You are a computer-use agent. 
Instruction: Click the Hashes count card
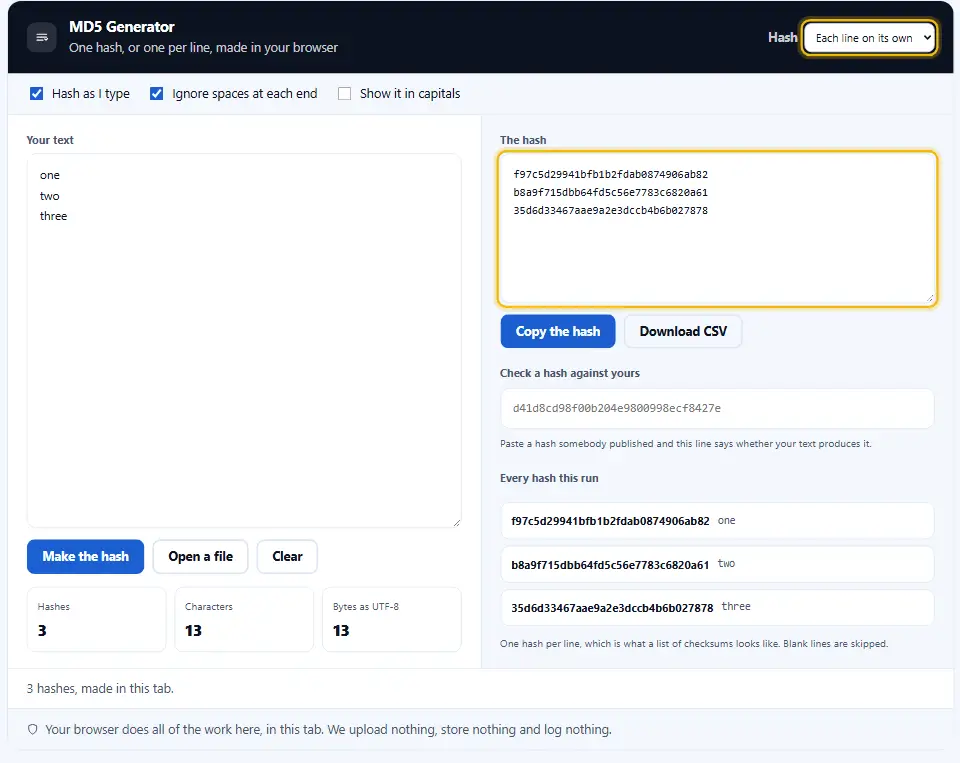coord(96,619)
